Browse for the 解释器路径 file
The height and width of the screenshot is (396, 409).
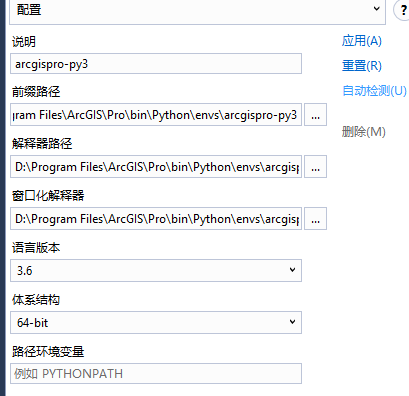point(315,166)
